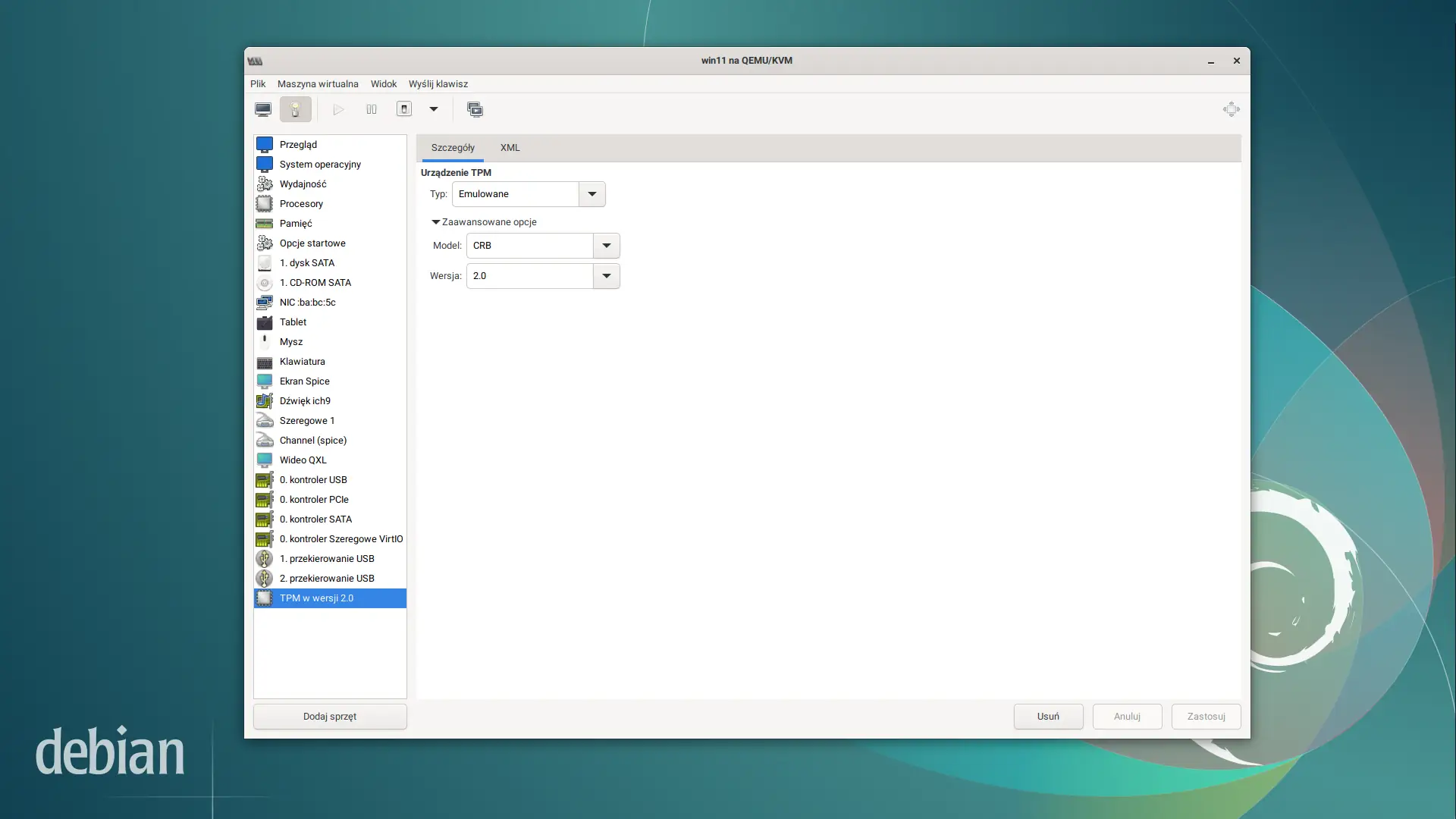Show virtual hardware details with the lightbulb icon
The image size is (1456, 819).
point(295,109)
